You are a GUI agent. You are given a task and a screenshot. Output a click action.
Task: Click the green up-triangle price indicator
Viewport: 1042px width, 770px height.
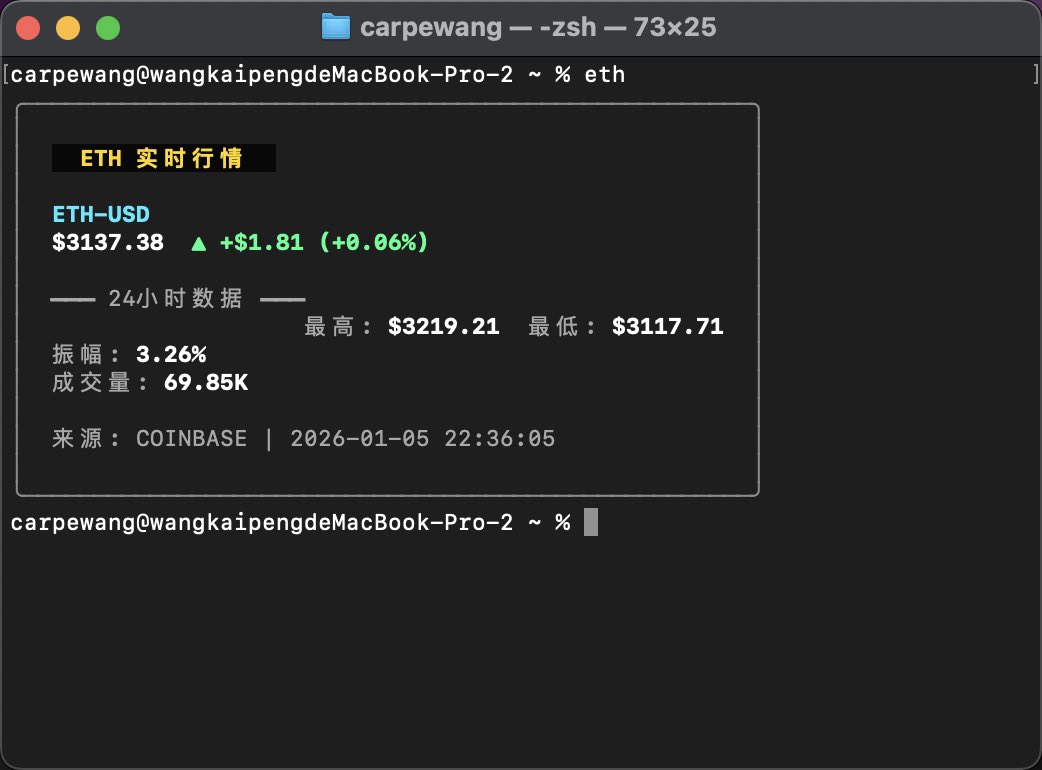(198, 244)
